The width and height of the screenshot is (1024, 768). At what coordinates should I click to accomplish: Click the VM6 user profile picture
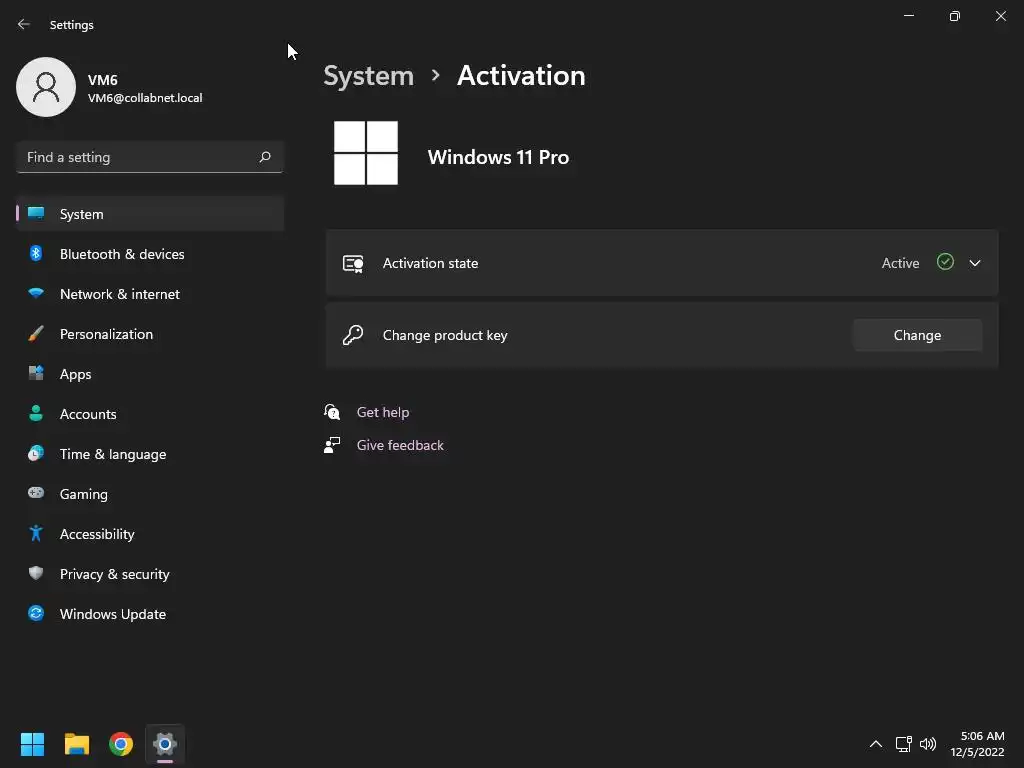[46, 87]
